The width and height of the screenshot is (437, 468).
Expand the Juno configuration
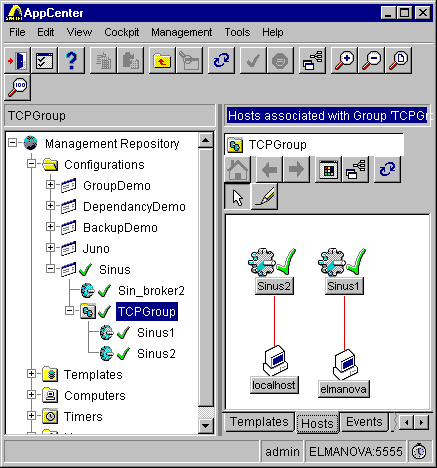click(x=50, y=247)
